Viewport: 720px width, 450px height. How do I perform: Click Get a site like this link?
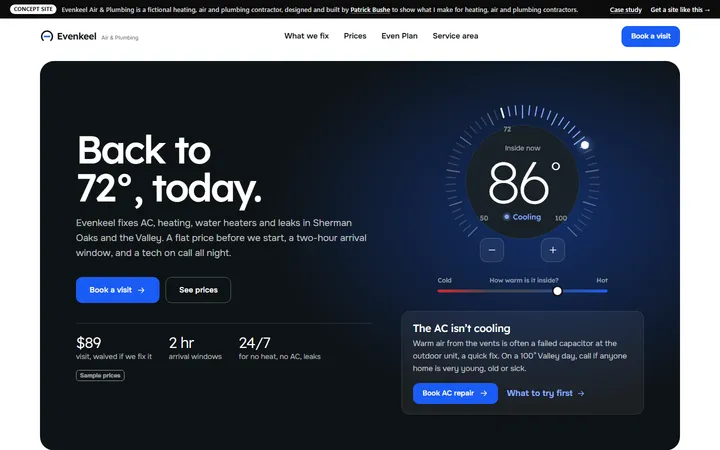(x=680, y=10)
